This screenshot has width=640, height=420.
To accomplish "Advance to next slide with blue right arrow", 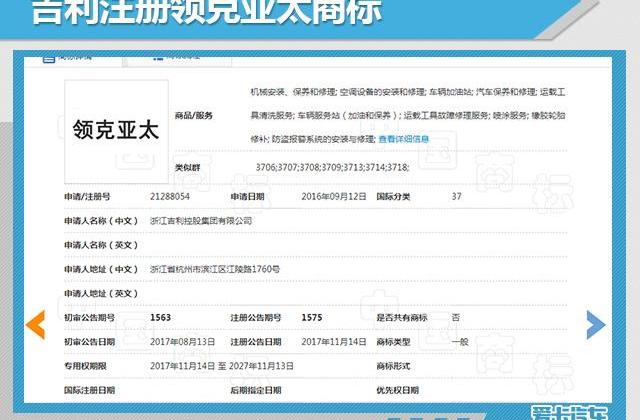I will pyautogui.click(x=596, y=325).
